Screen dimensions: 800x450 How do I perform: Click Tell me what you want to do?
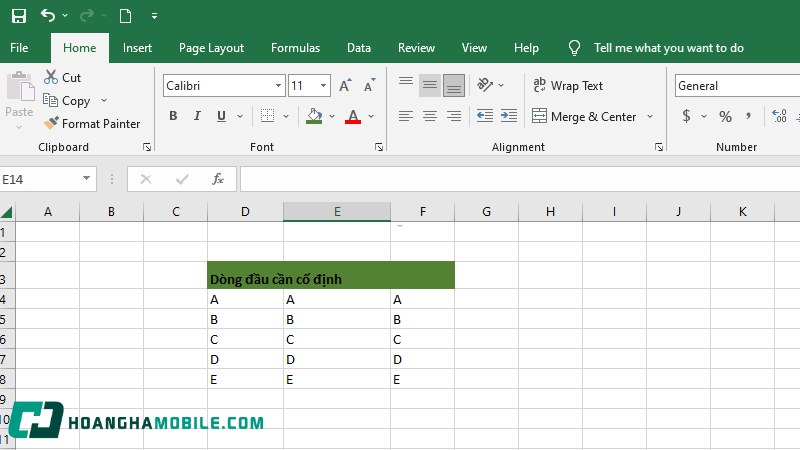tap(668, 48)
